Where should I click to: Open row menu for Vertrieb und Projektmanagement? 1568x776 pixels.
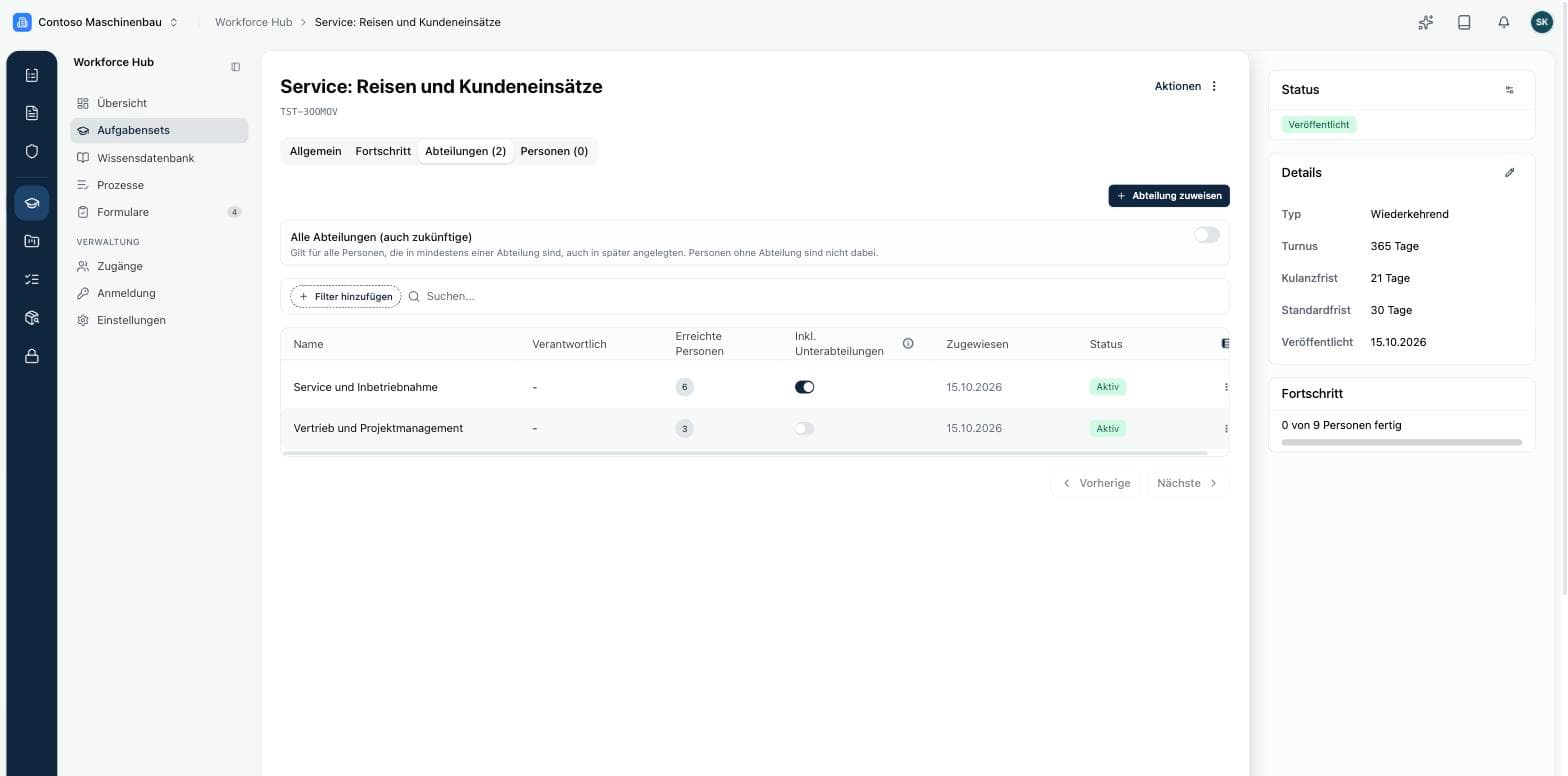pyautogui.click(x=1226, y=428)
